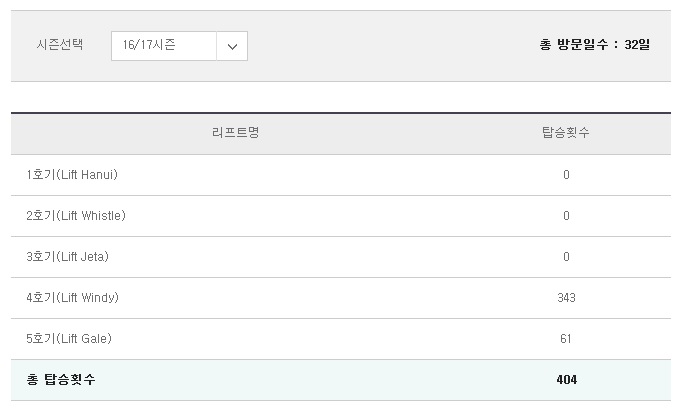
Task: Select the 2호기(Lift Whistle) row
Action: point(341,216)
